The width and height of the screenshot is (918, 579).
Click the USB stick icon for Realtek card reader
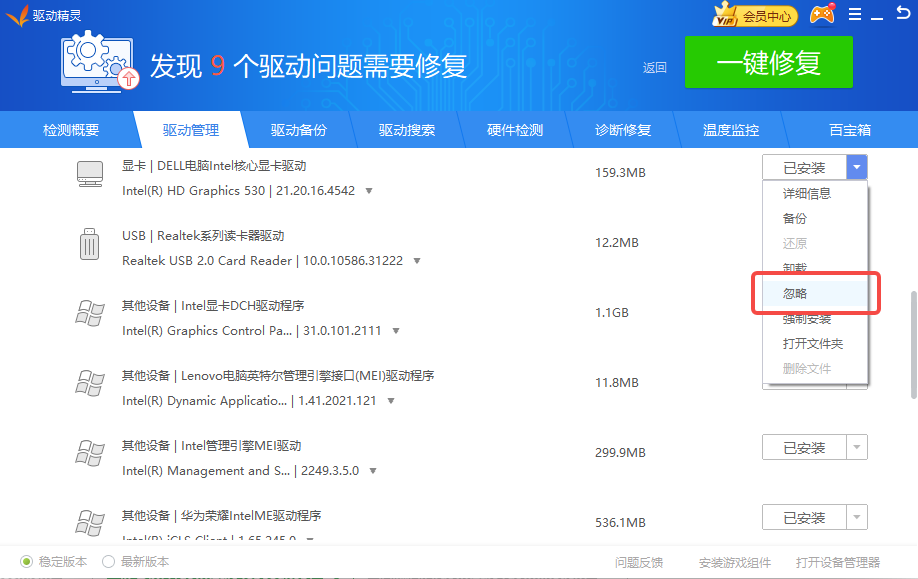89,244
